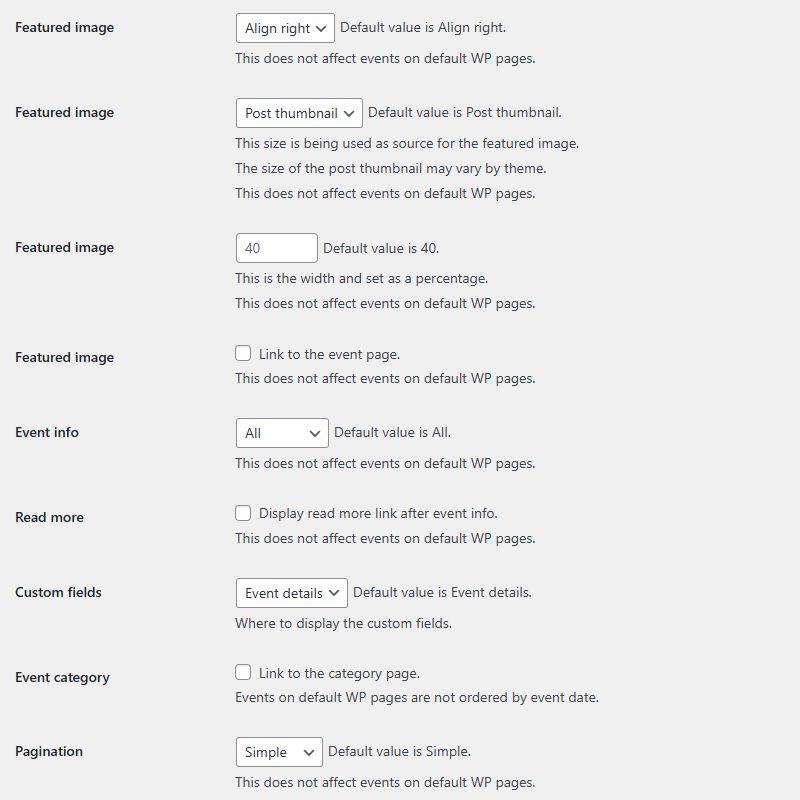The width and height of the screenshot is (800, 800).
Task: Click the featured image width input showing 40
Action: click(x=276, y=247)
